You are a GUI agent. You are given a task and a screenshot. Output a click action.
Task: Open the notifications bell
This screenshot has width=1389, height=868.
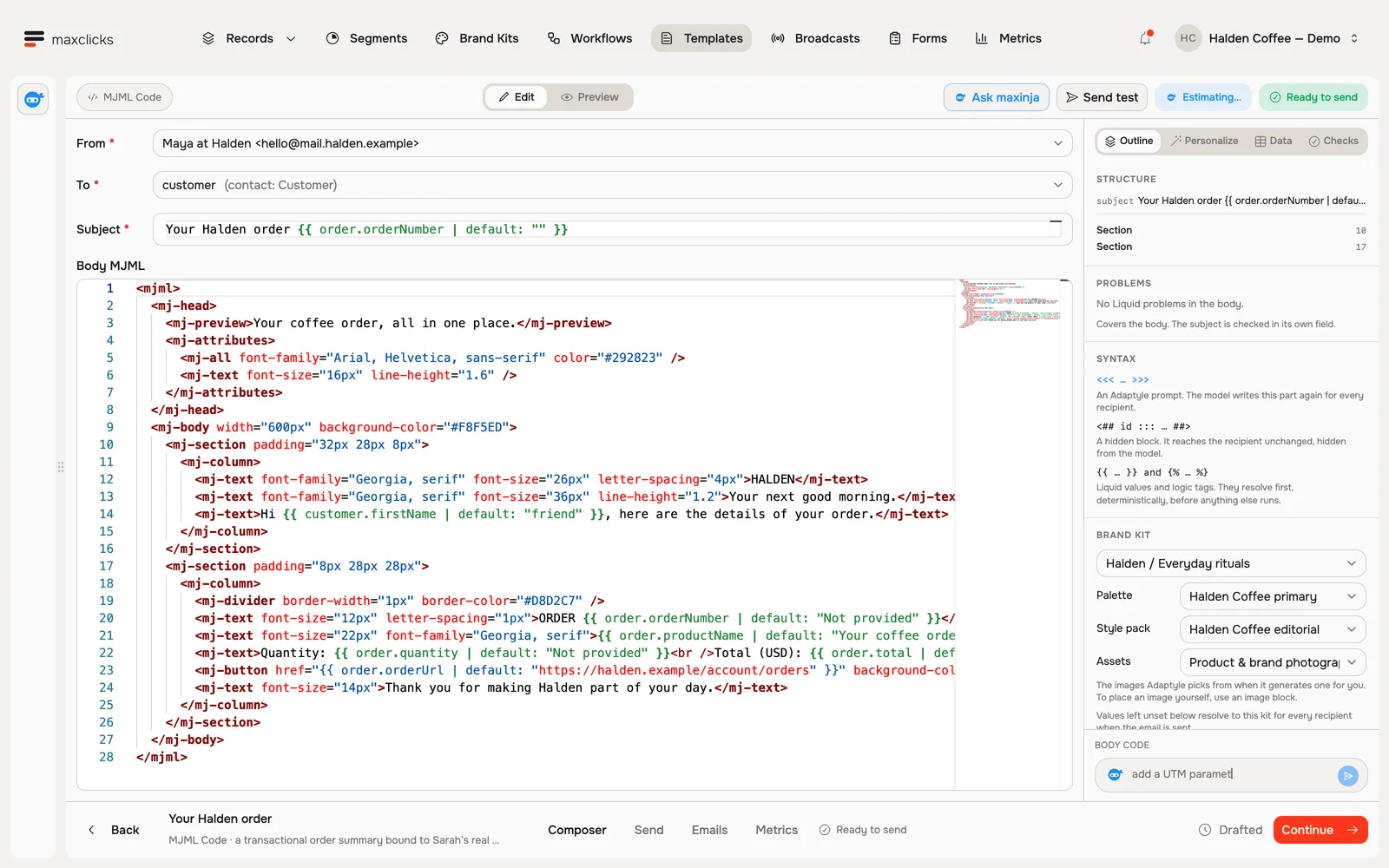click(1145, 38)
